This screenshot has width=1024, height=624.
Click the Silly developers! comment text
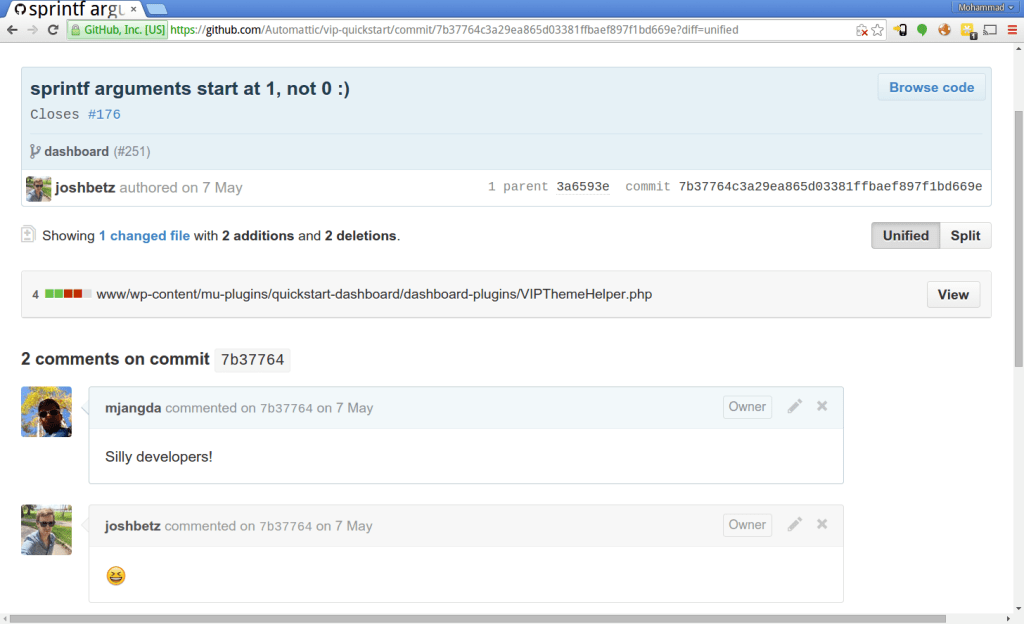159,457
